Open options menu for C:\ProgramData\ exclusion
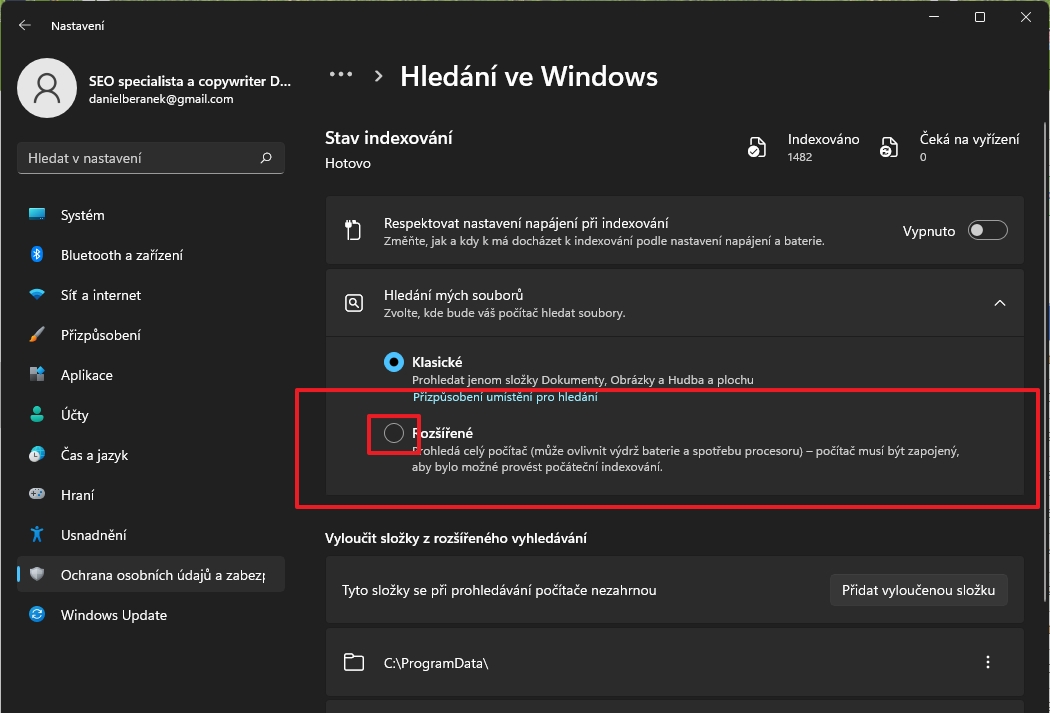1050x713 pixels. [x=987, y=662]
